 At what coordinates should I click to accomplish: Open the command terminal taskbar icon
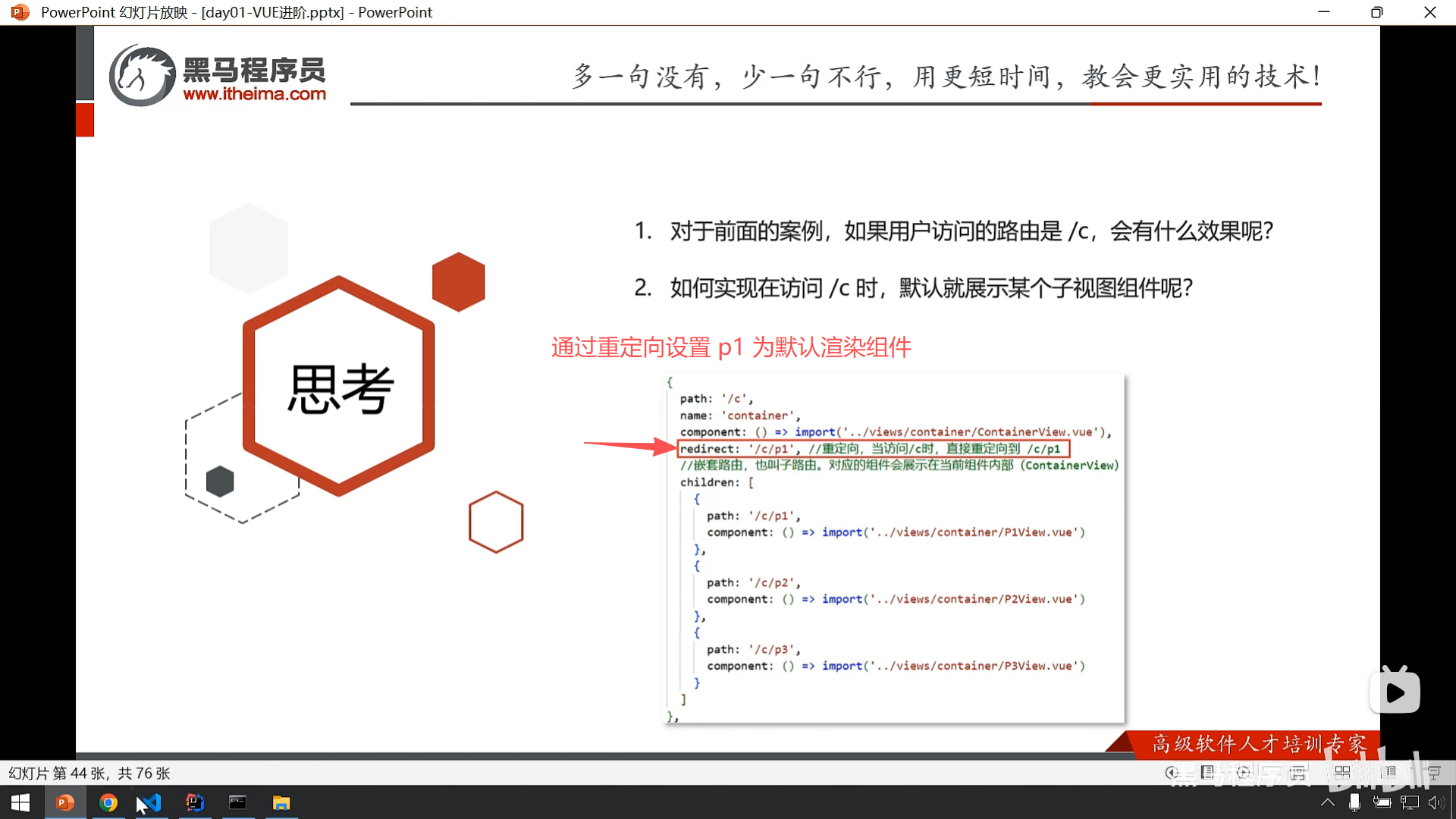click(x=237, y=802)
